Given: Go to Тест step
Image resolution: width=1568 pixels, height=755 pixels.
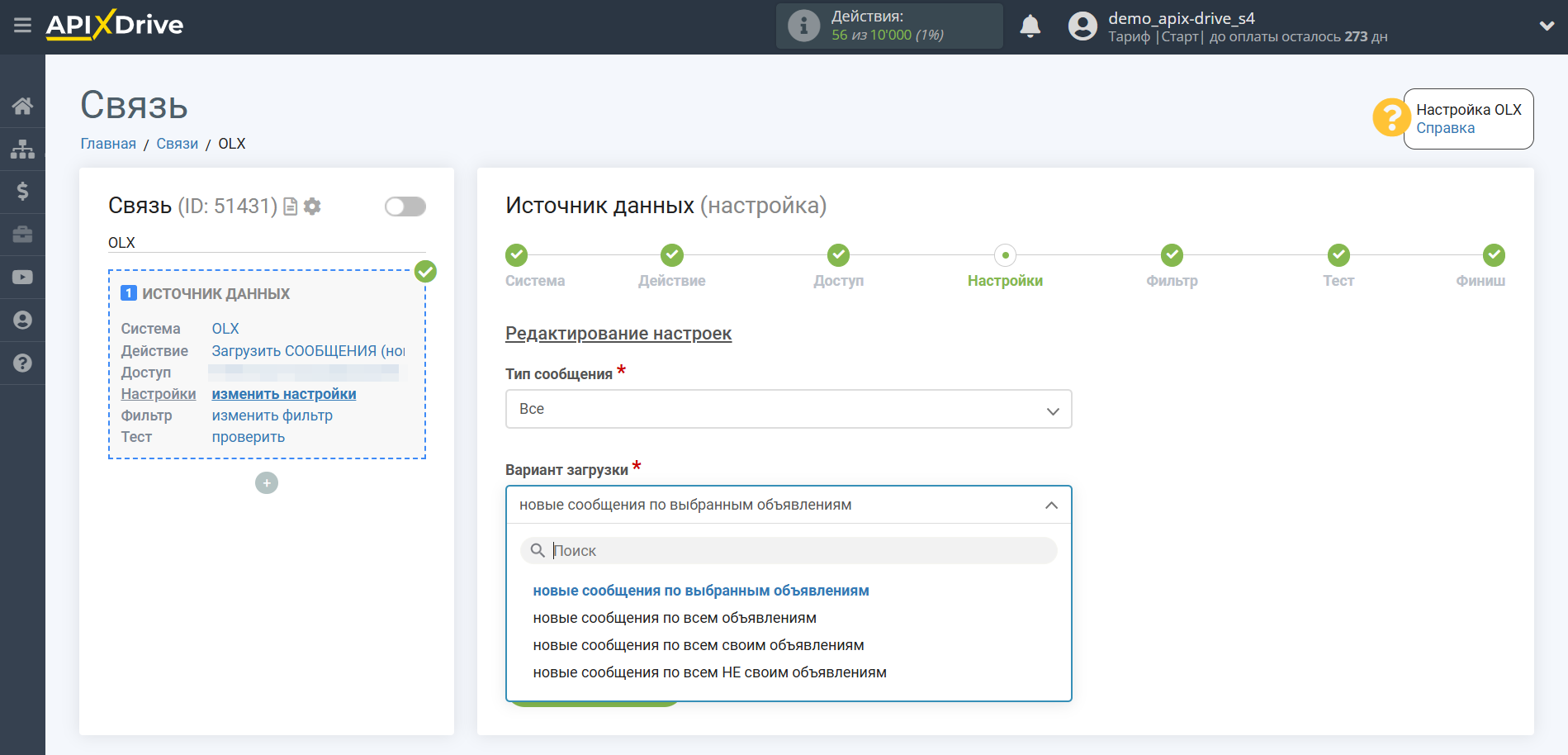Looking at the screenshot, I should tap(1338, 281).
